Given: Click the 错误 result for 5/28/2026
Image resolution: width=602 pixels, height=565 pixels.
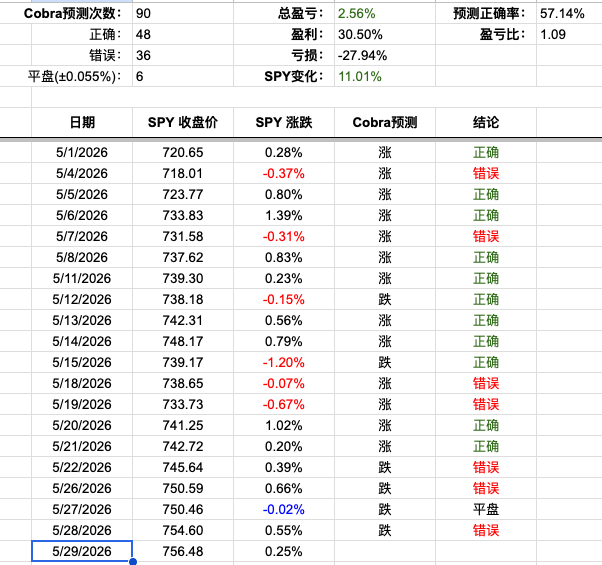Looking at the screenshot, I should coord(486,530).
